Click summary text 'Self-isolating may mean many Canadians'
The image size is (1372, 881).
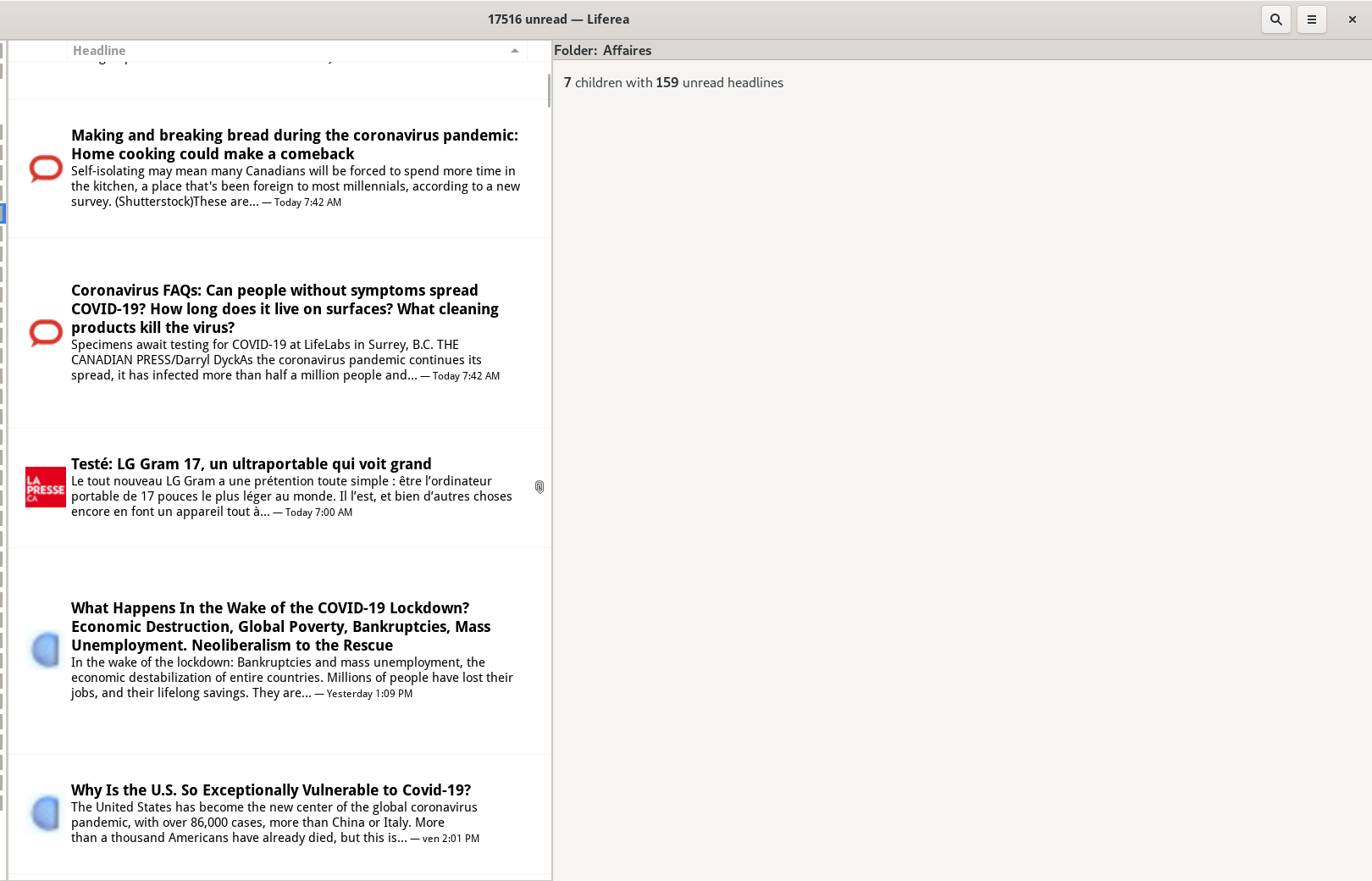coord(296,186)
